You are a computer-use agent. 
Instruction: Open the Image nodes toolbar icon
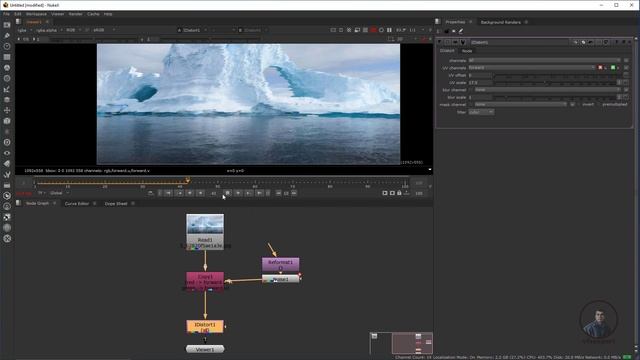click(x=7, y=25)
